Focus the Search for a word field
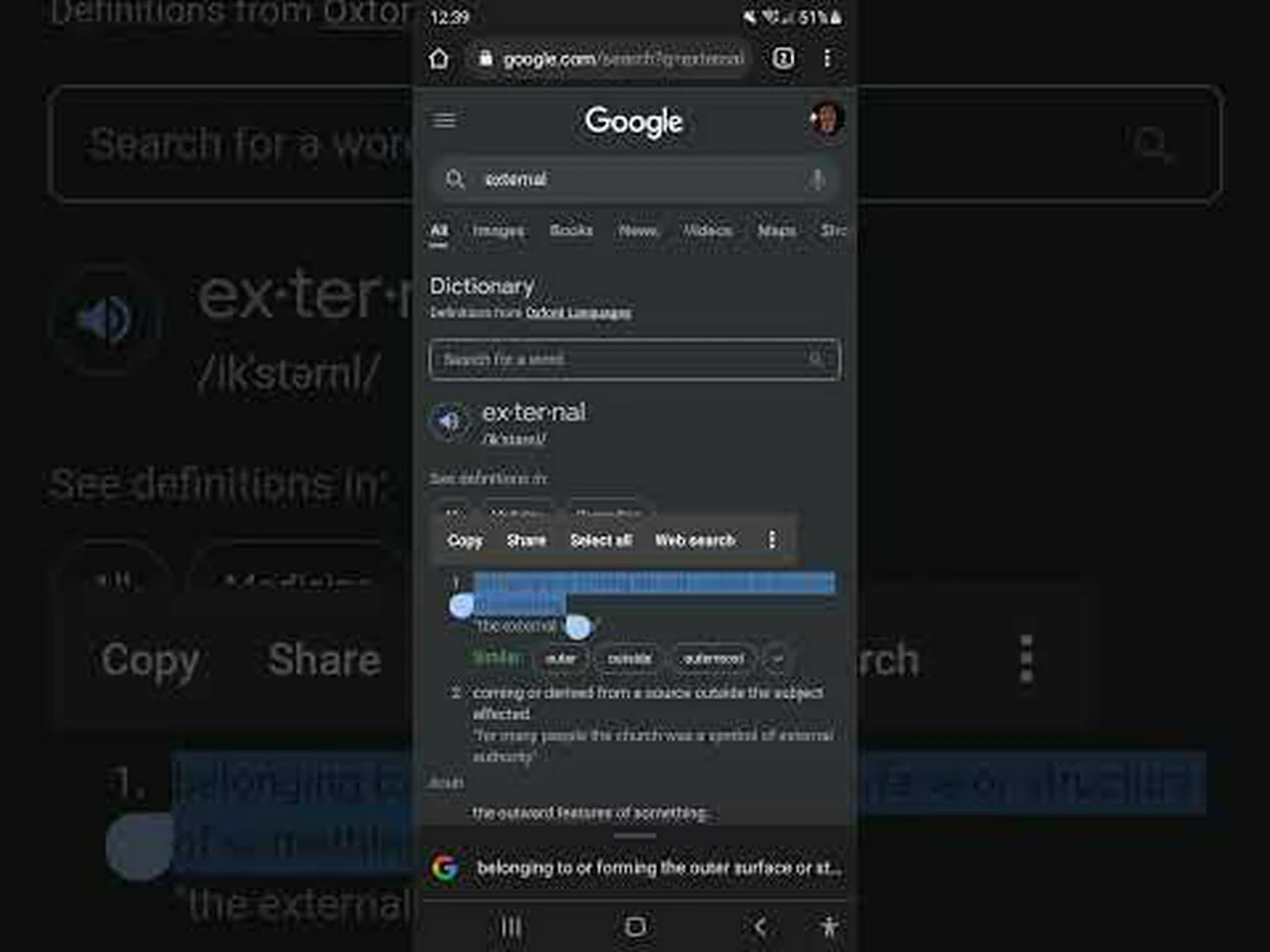 tap(634, 359)
